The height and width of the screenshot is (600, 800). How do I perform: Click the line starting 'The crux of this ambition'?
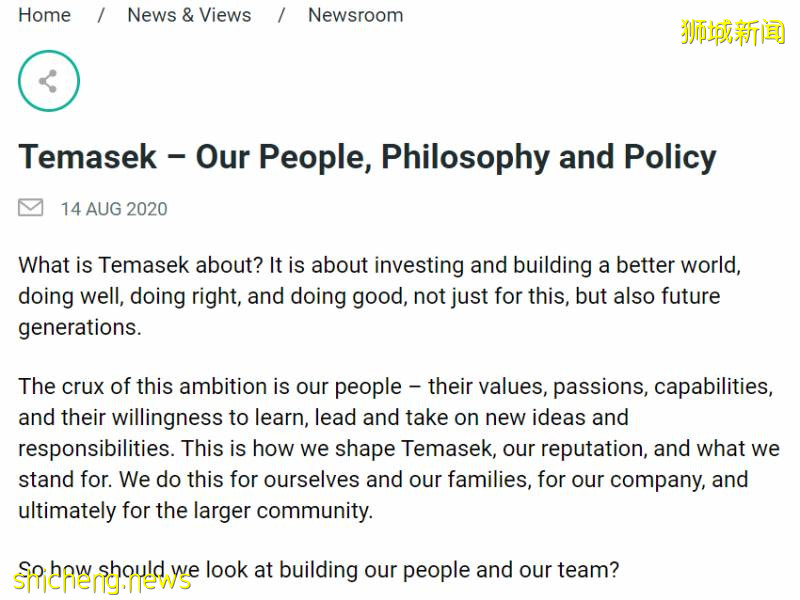pos(395,387)
